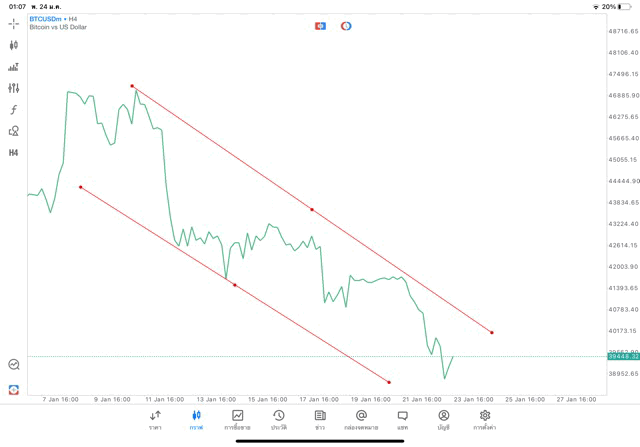Open the การตั้งค่า (Settings) tab
This screenshot has height=447, width=640.
click(x=485, y=419)
